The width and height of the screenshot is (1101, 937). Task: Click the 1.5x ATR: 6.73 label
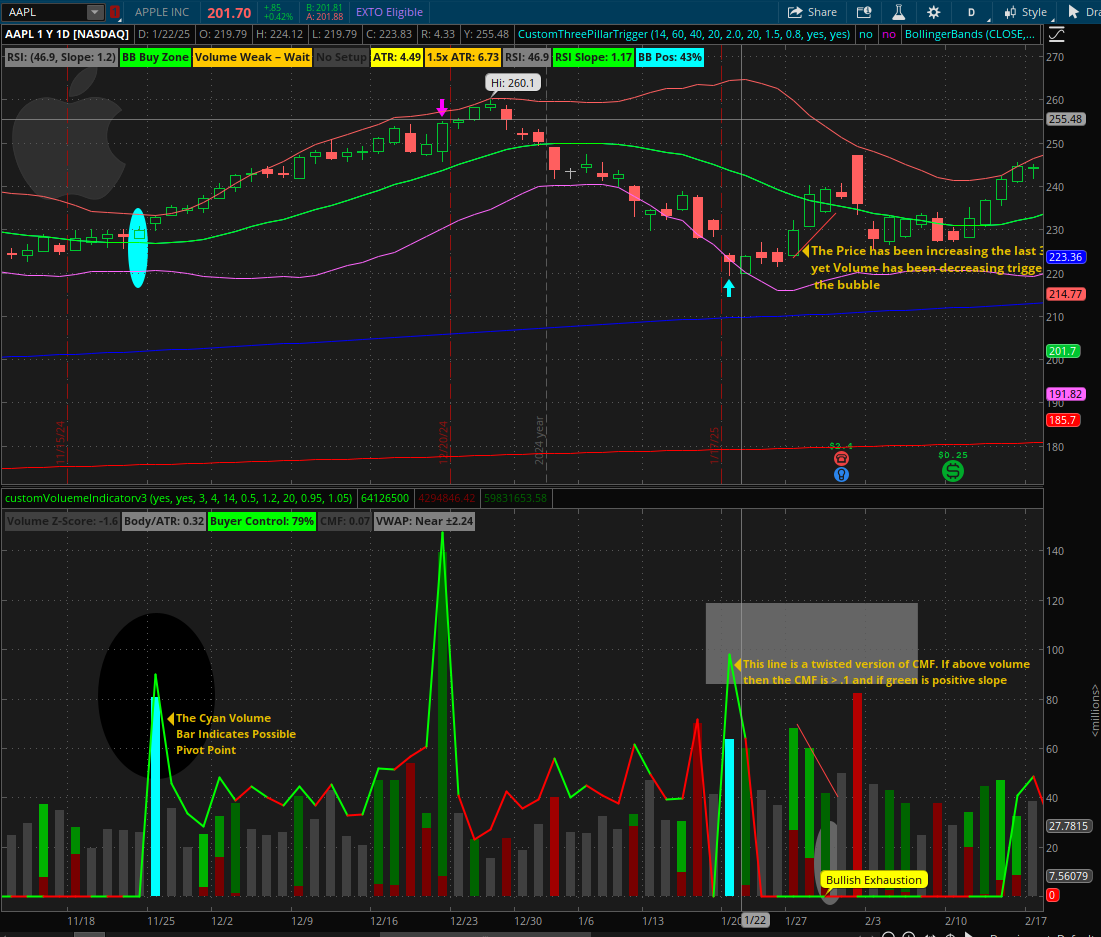(463, 57)
